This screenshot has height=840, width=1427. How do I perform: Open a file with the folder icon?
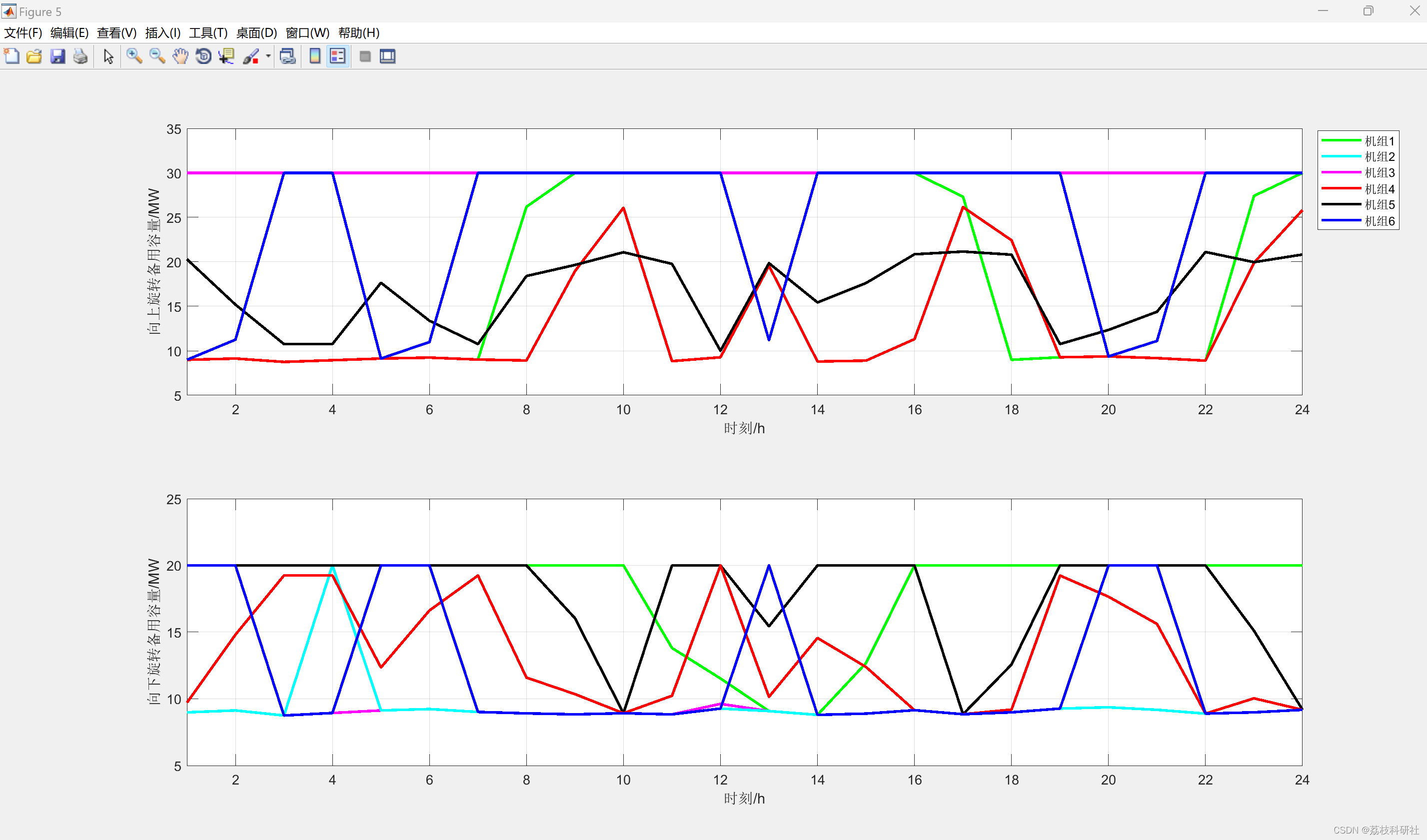tap(34, 56)
